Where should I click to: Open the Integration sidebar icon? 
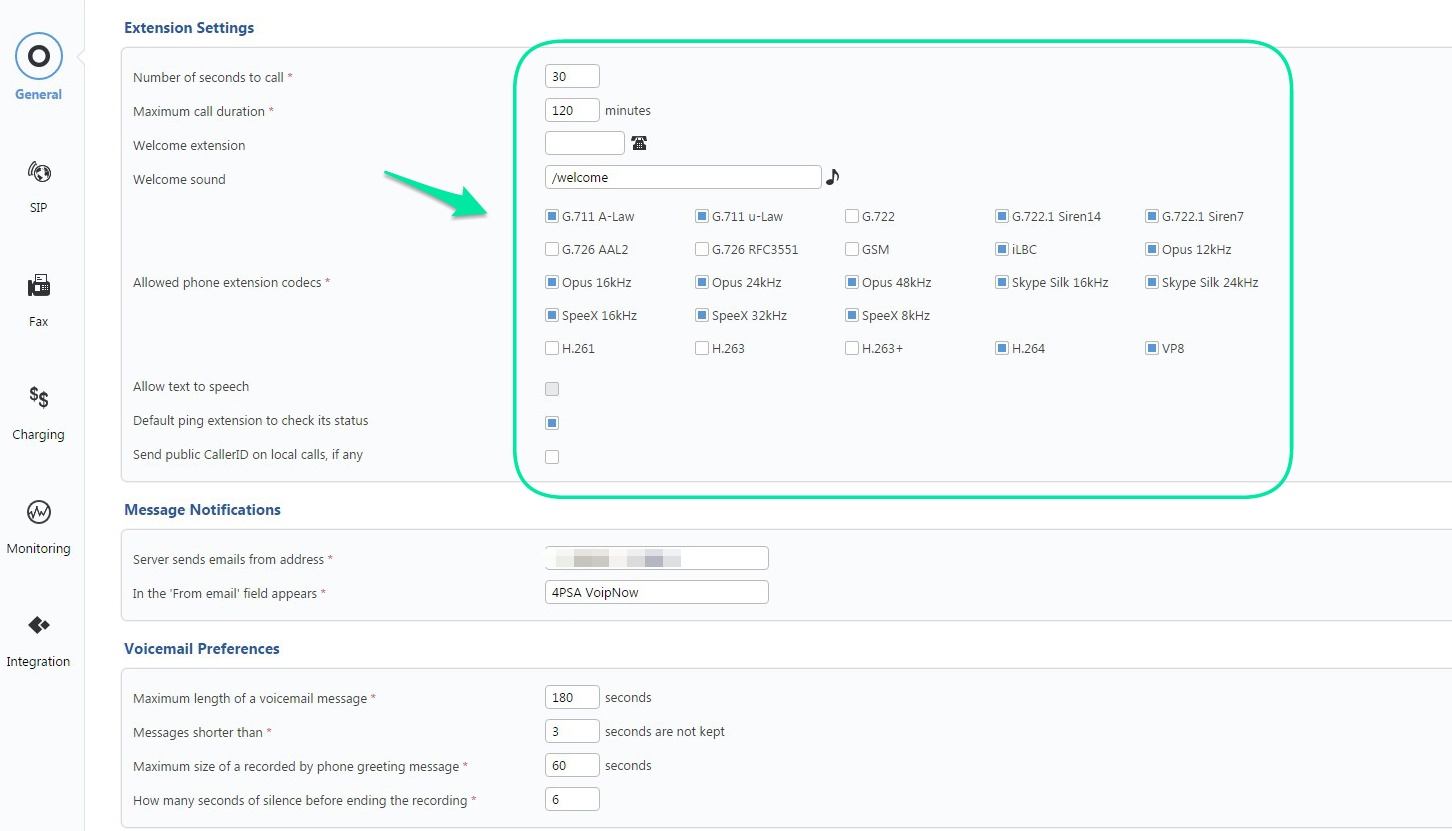click(38, 626)
